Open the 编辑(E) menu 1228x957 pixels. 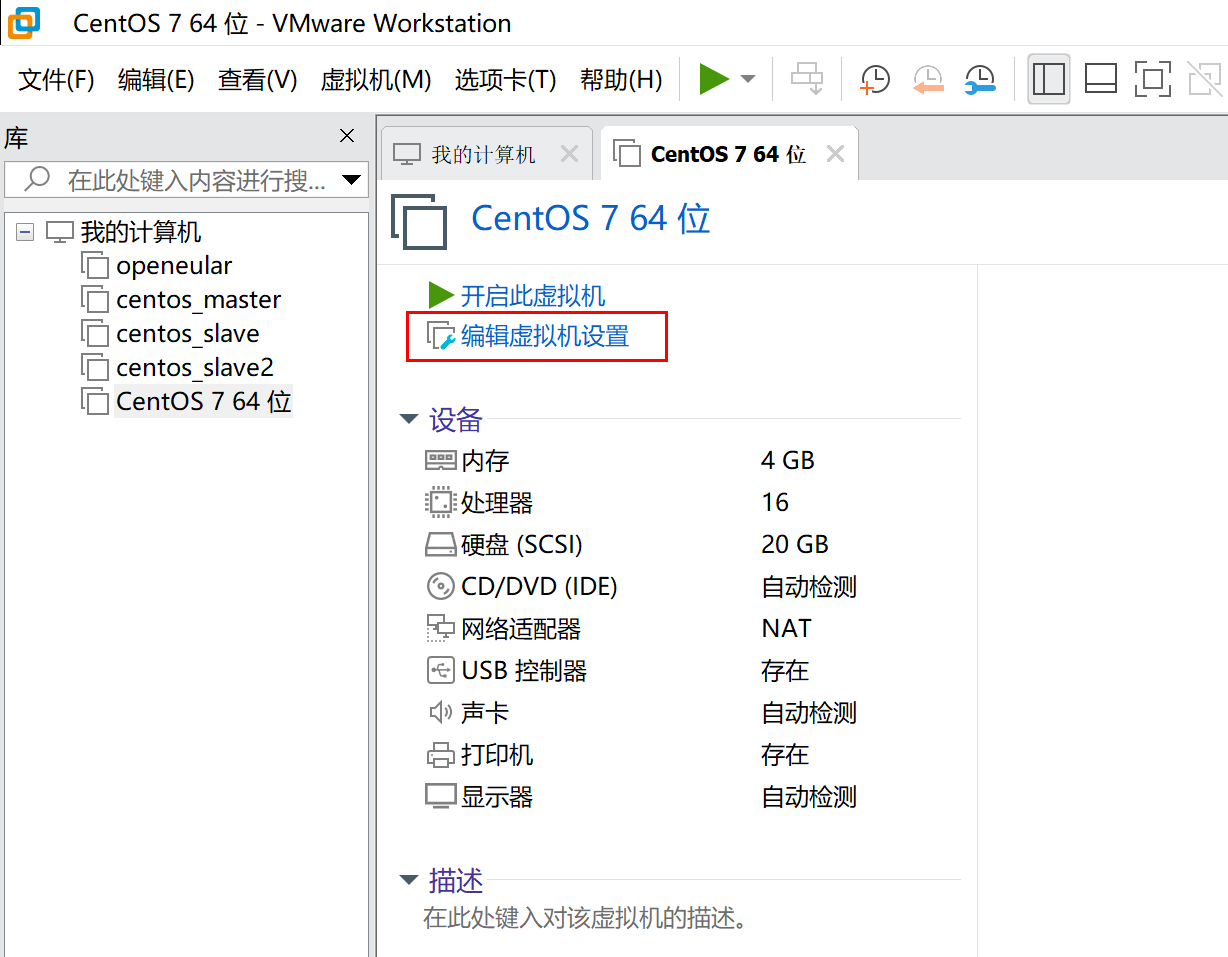click(x=156, y=80)
